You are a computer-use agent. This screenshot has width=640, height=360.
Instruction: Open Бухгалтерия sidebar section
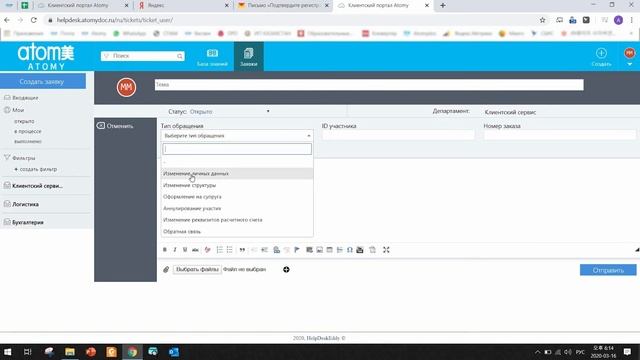(28, 222)
